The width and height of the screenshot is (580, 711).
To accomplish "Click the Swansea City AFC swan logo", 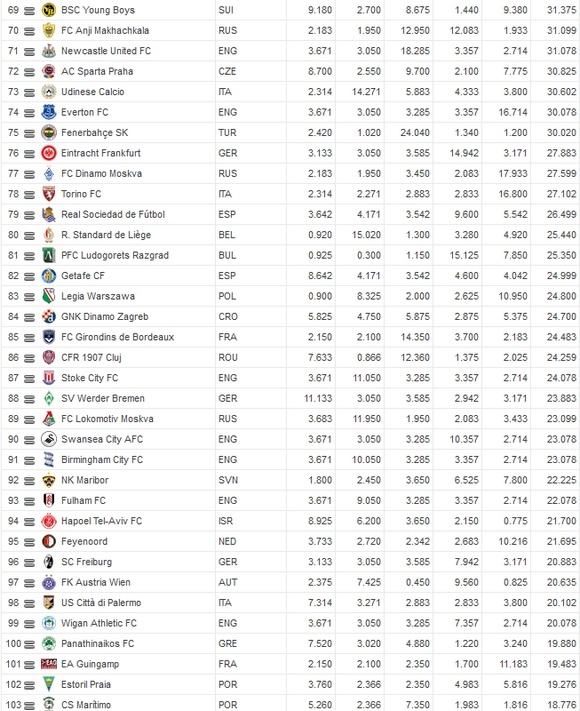I will pos(49,439).
